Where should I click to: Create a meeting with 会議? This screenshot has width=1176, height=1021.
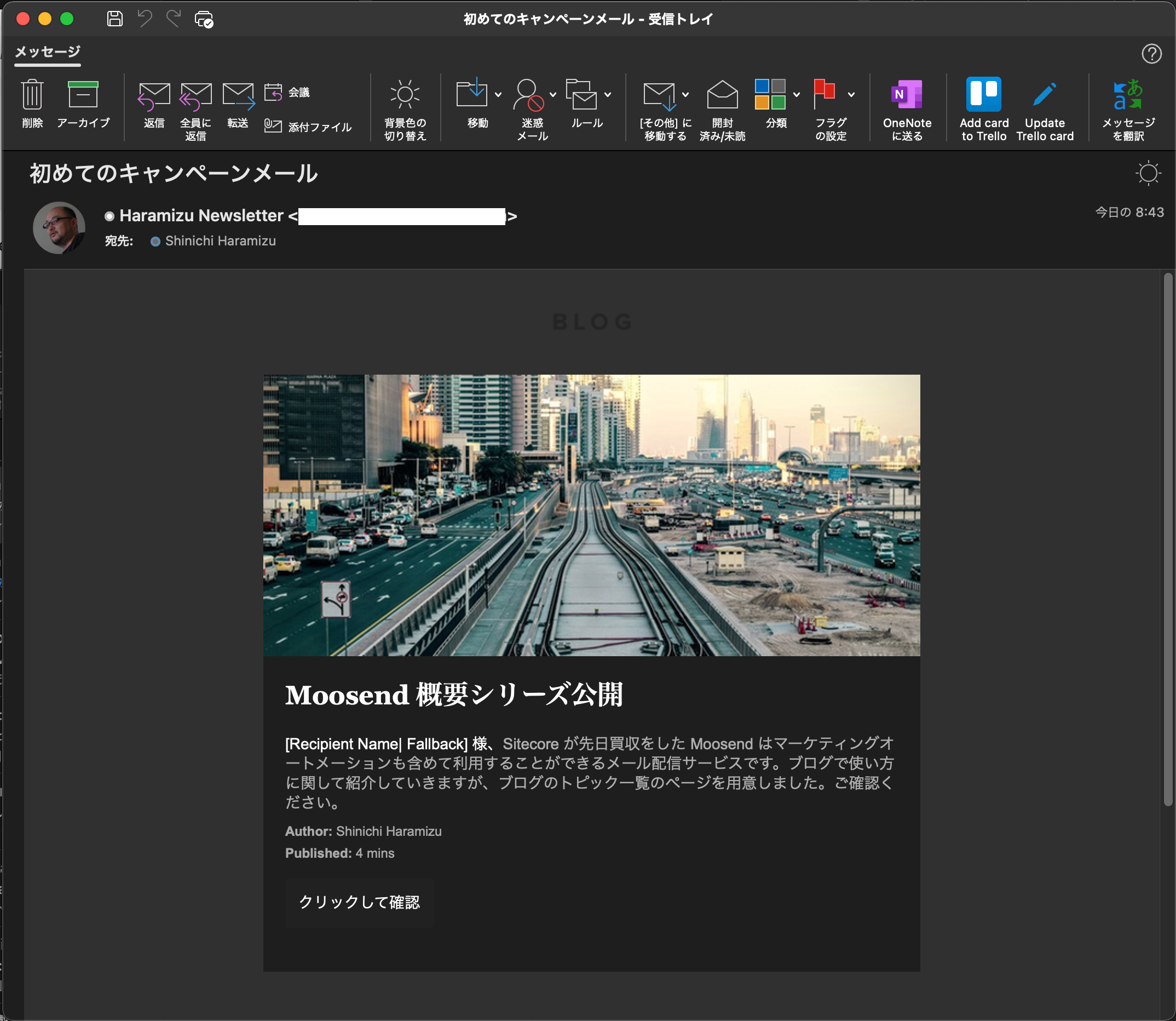point(287,91)
